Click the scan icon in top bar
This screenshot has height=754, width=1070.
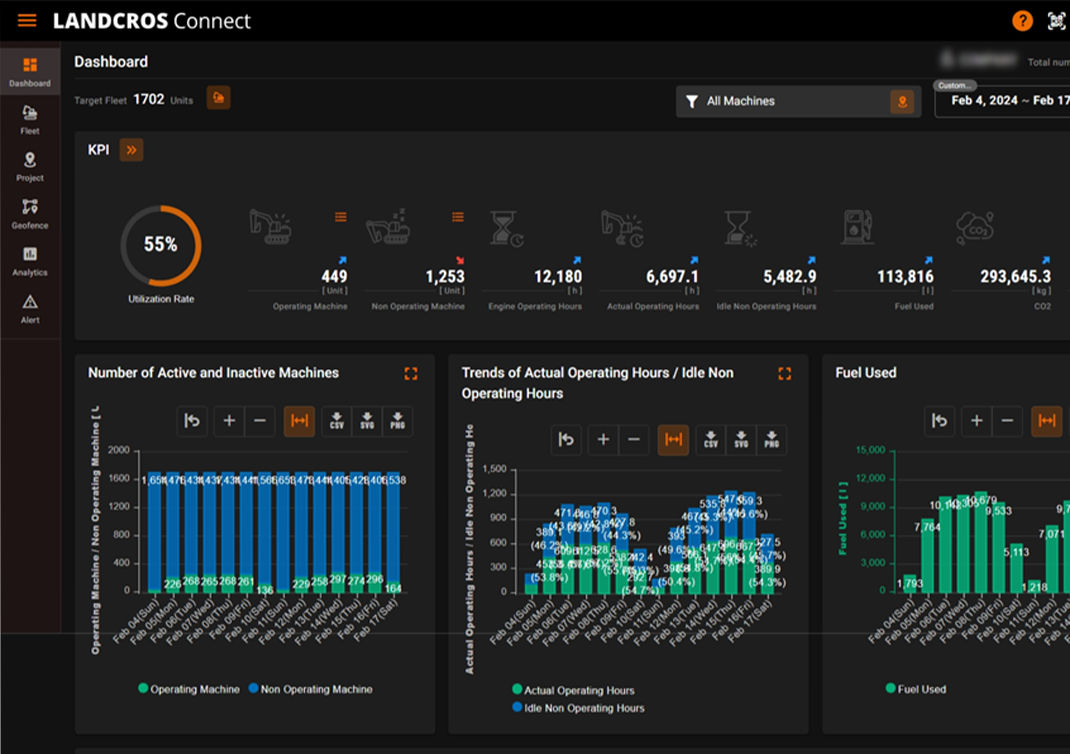1056,21
